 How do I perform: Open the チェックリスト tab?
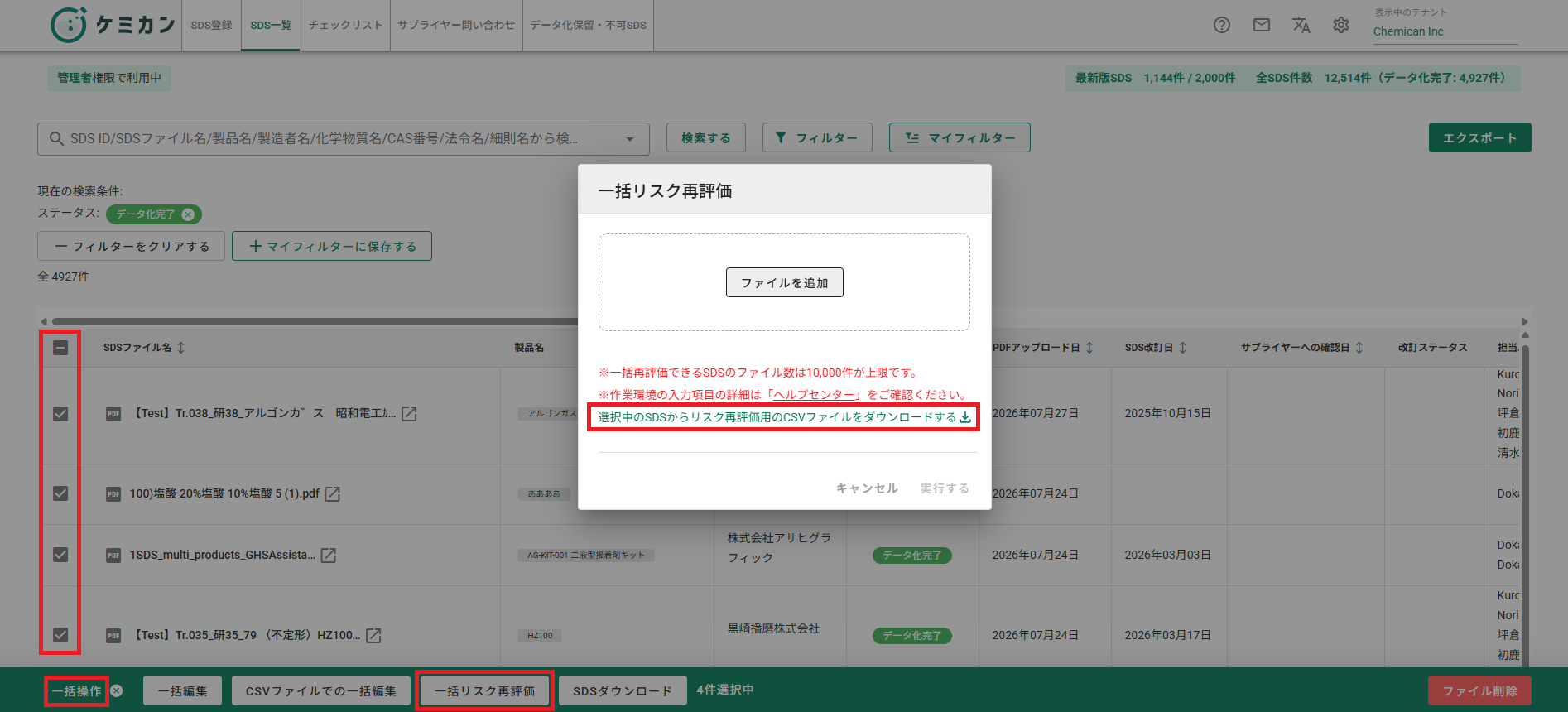[x=345, y=25]
